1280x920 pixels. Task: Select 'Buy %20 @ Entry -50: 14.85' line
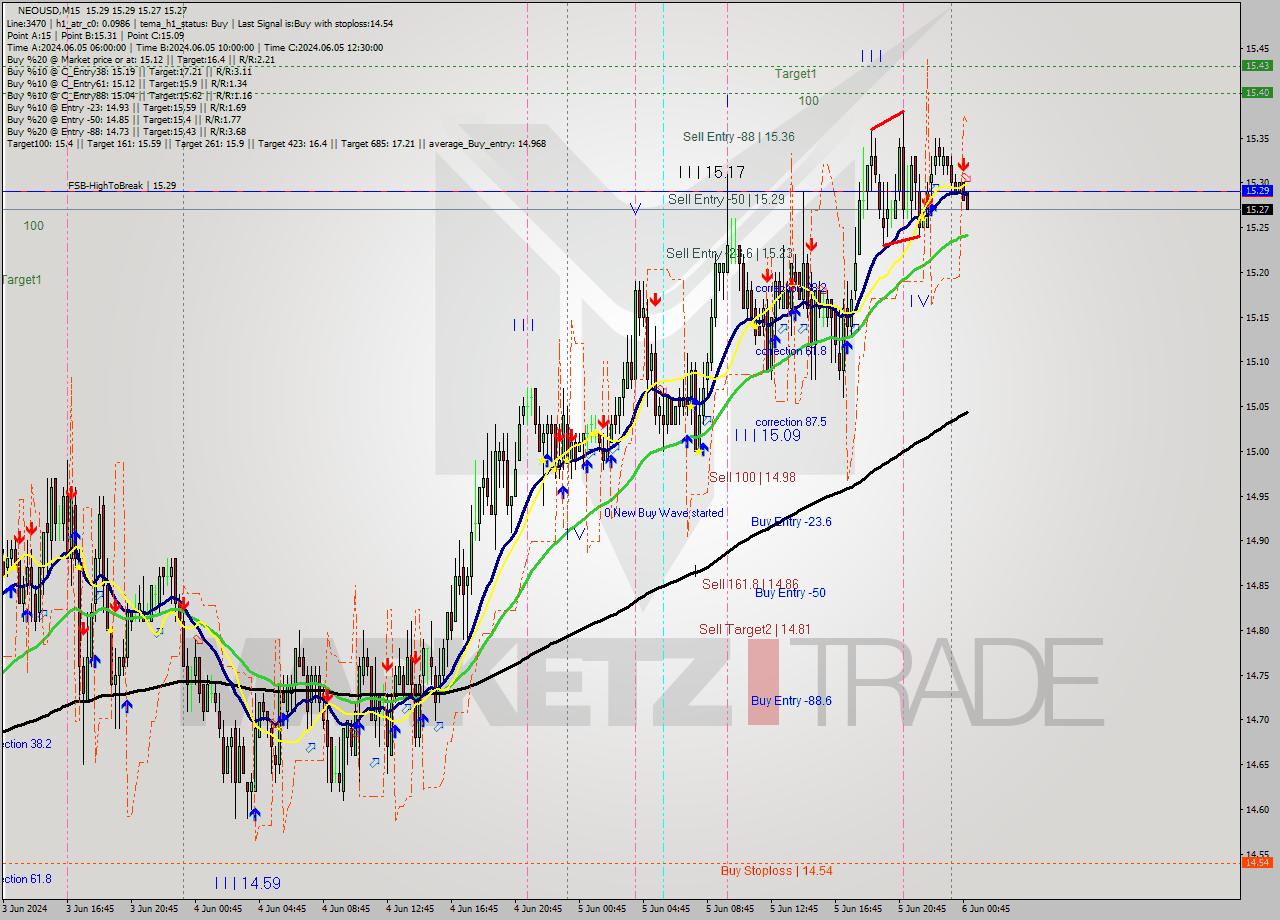click(123, 120)
